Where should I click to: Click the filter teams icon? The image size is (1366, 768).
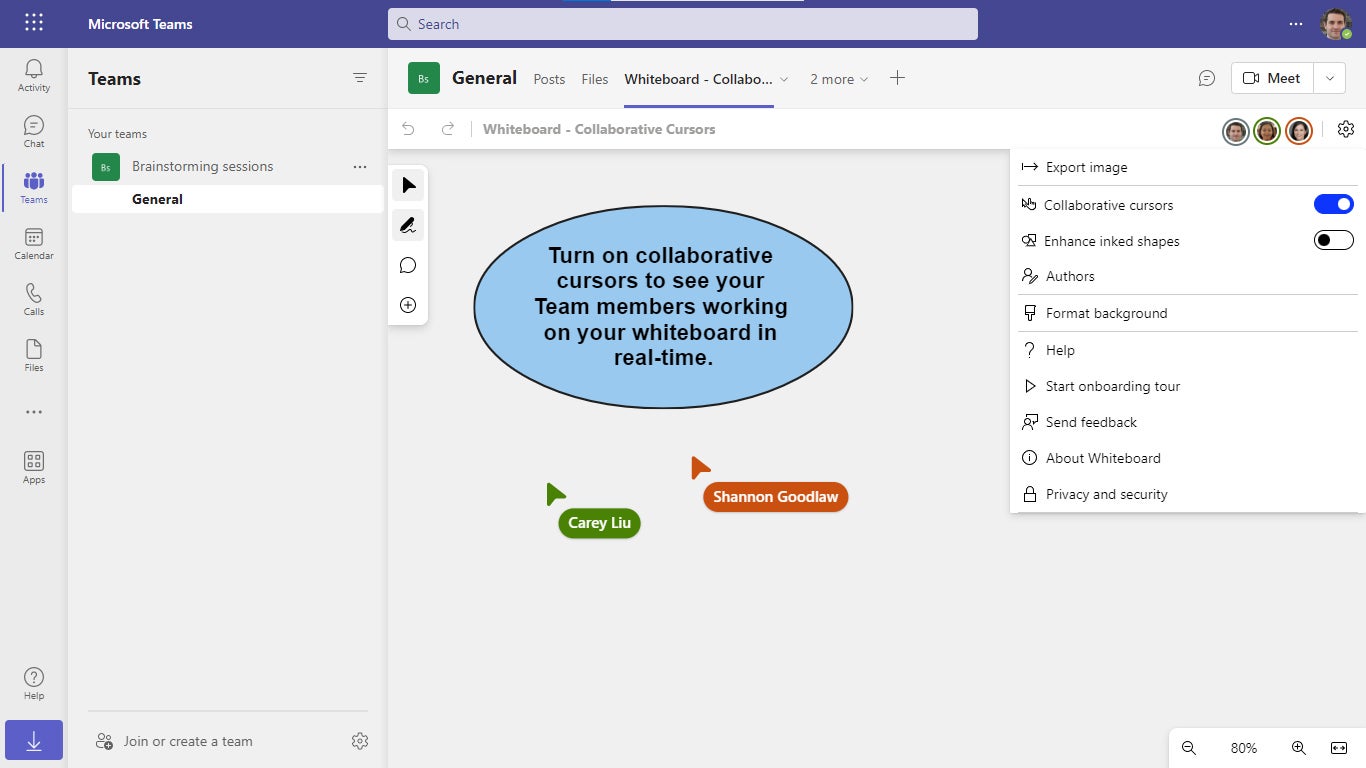360,78
